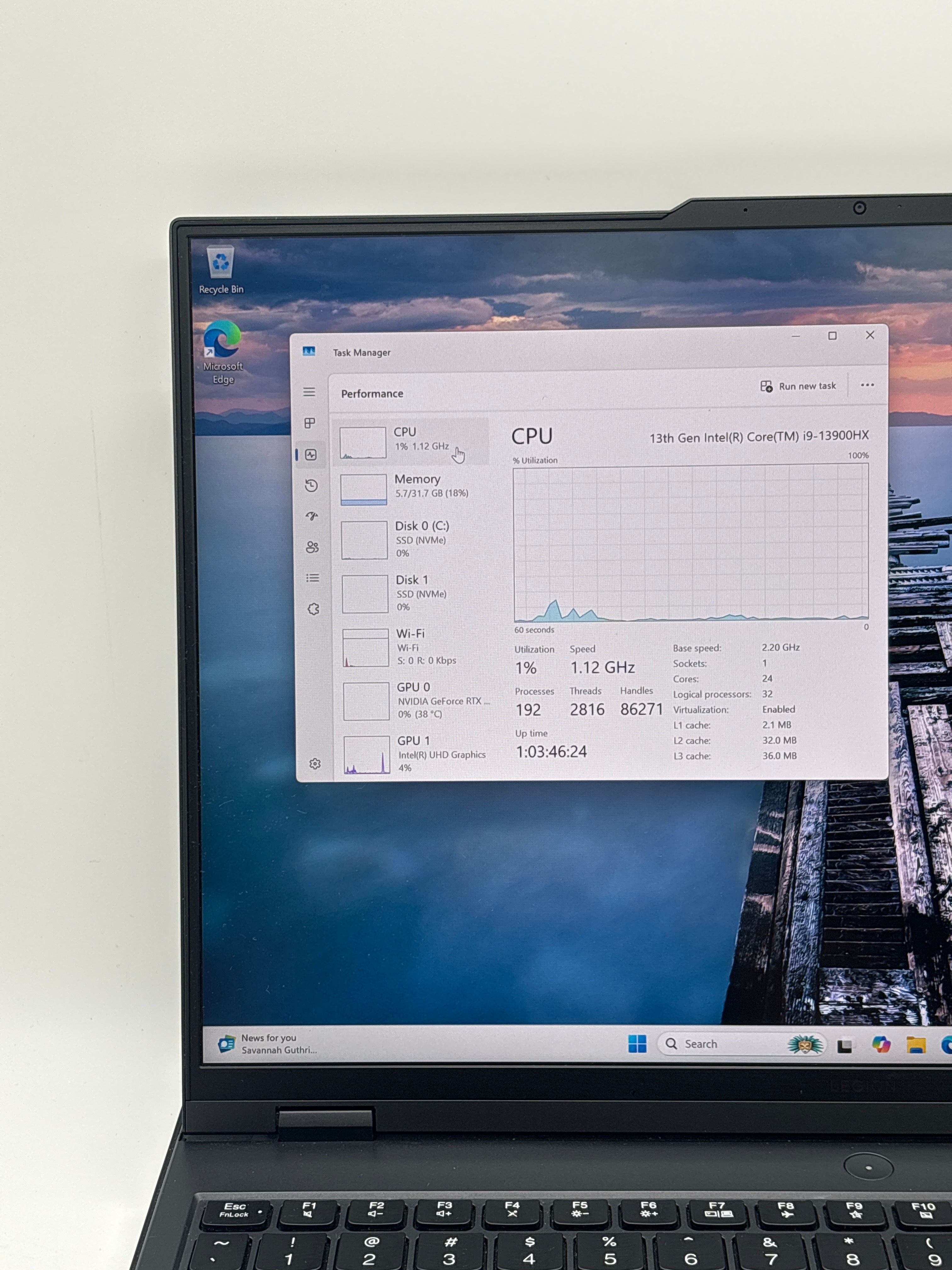Open the Details list icon in sidebar

click(x=313, y=578)
